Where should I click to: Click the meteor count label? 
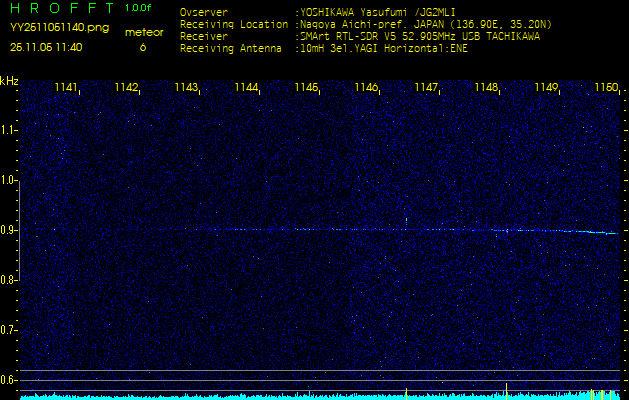(x=142, y=32)
